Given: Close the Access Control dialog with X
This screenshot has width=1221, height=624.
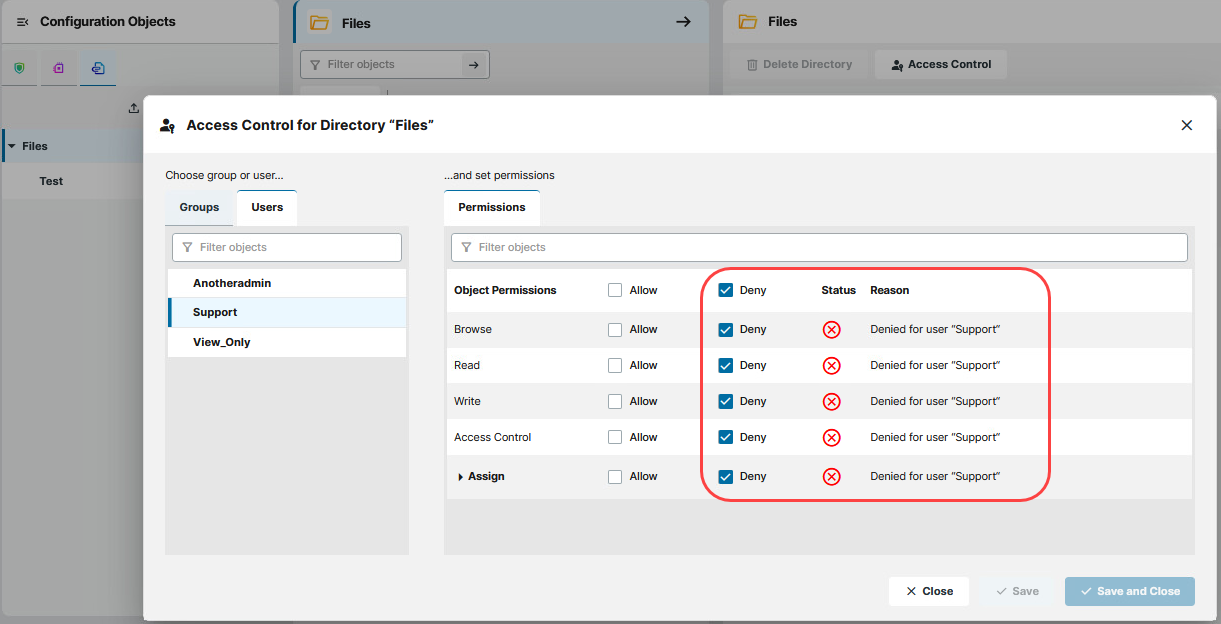Looking at the screenshot, I should tap(1187, 125).
